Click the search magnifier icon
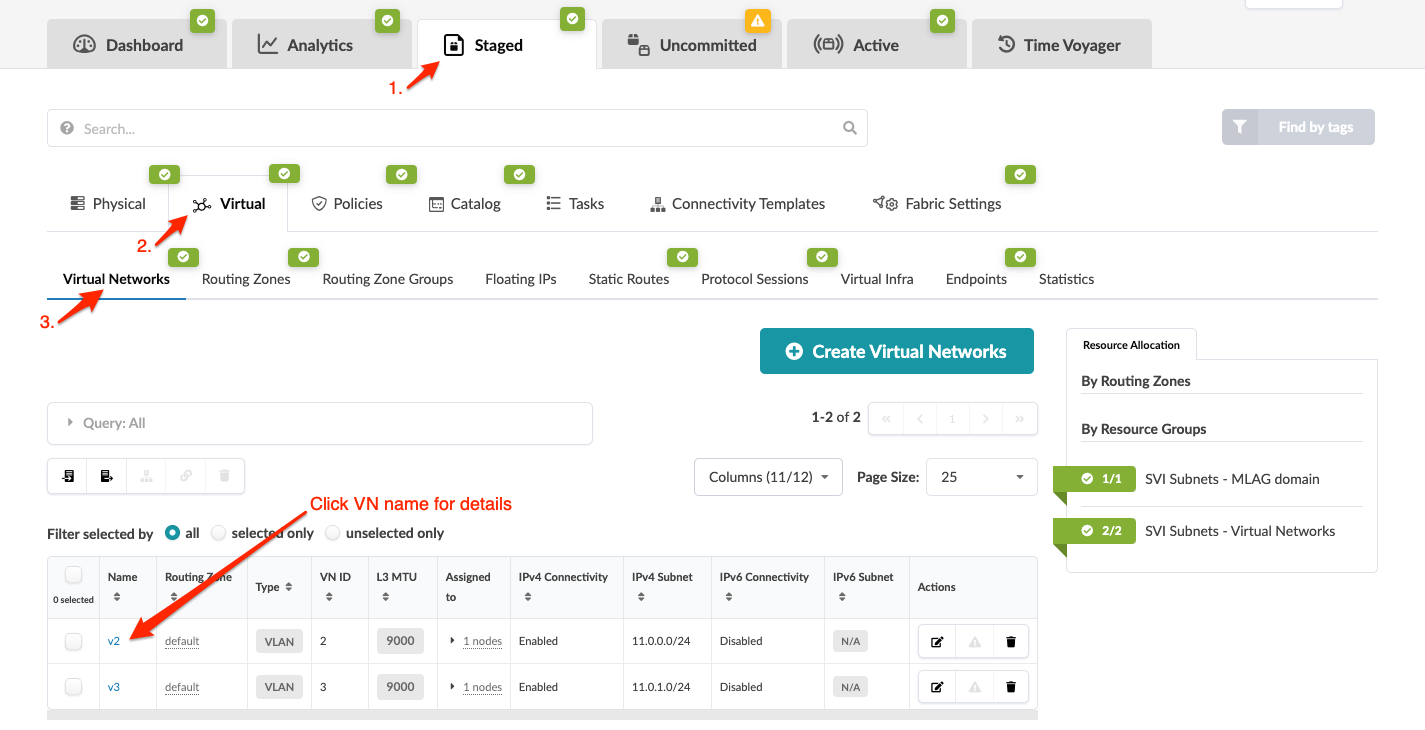The height and width of the screenshot is (730, 1425). [850, 128]
